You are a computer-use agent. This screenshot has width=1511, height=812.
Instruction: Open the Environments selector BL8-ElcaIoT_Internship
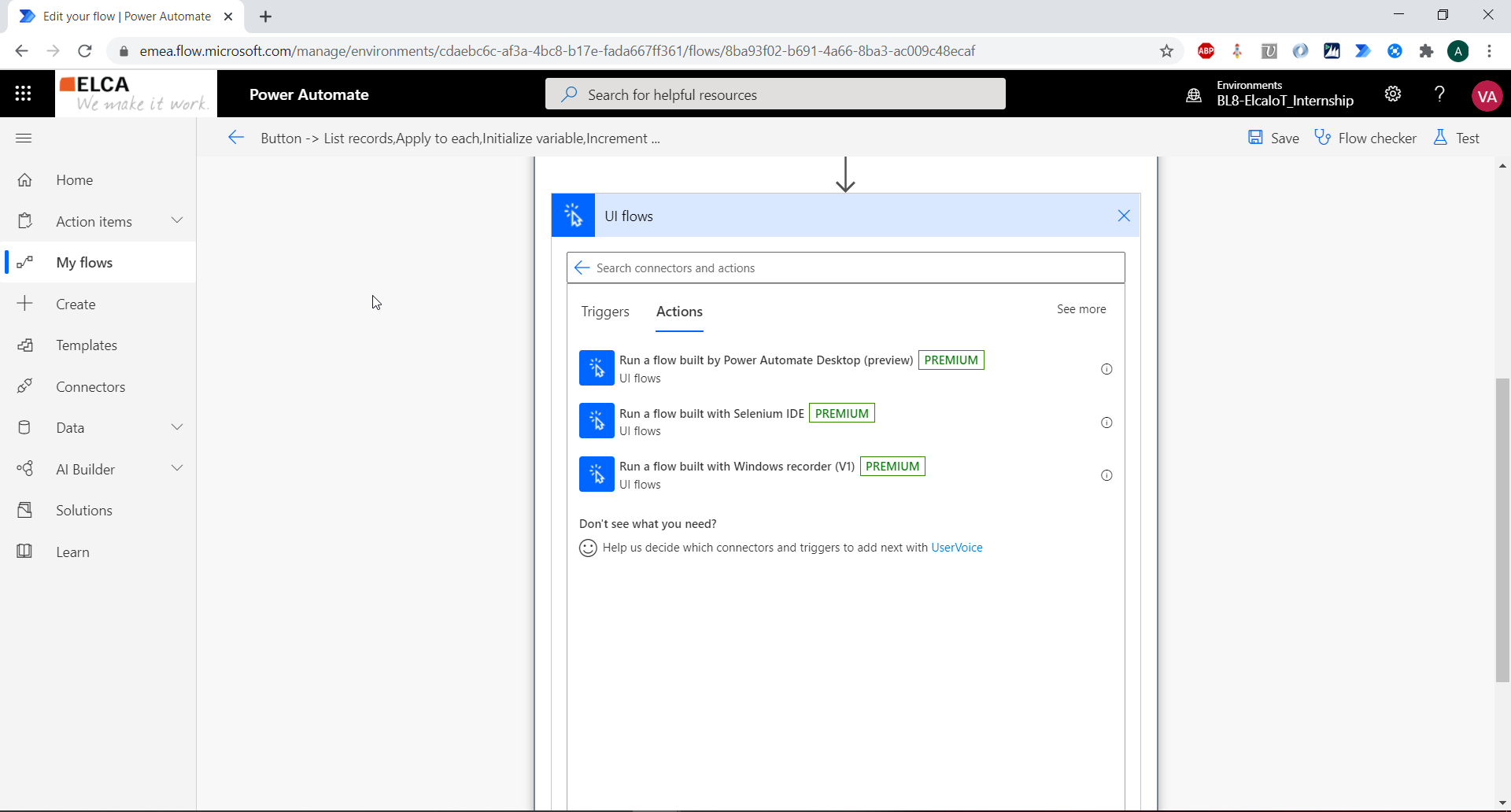pyautogui.click(x=1271, y=94)
